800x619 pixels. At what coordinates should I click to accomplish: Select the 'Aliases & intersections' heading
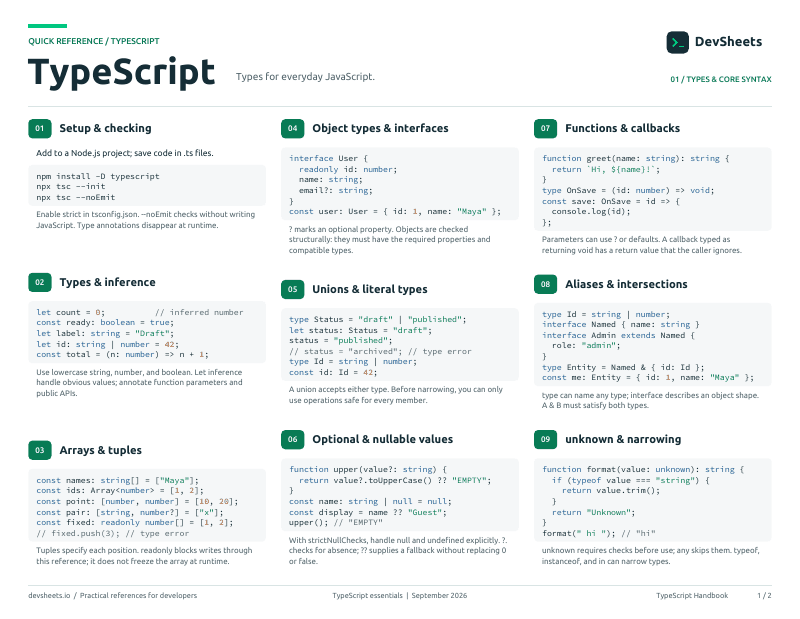[626, 284]
